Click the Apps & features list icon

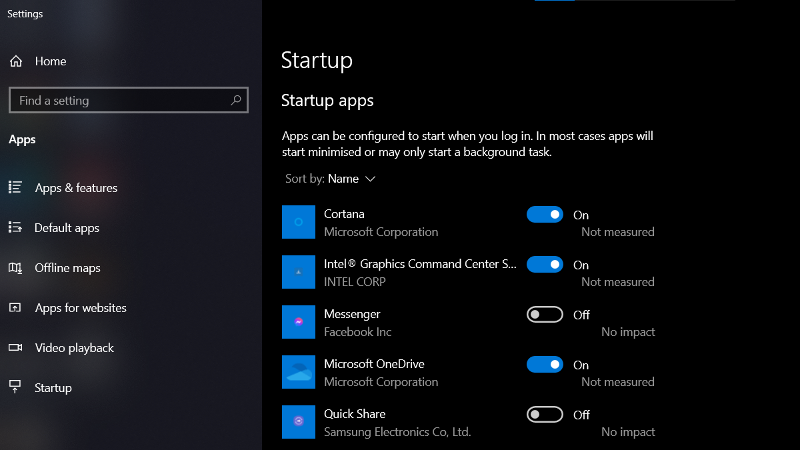[15, 187]
